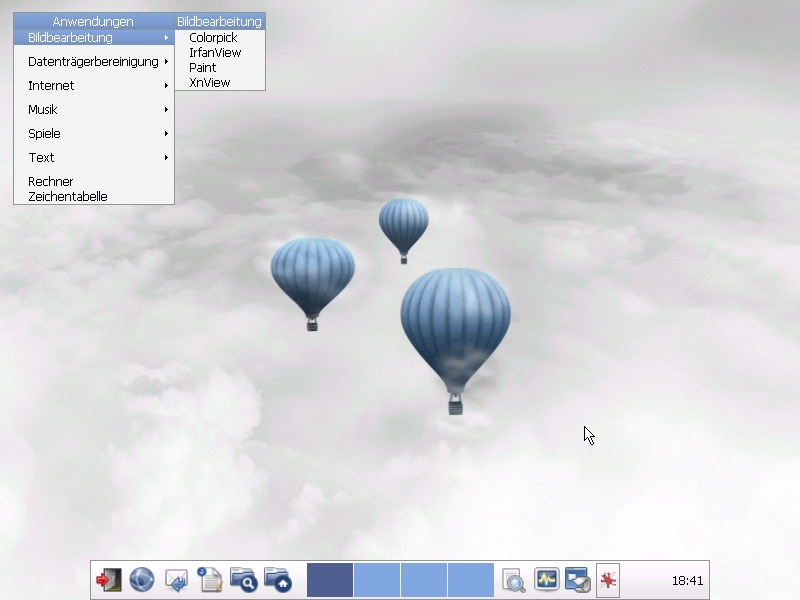Click the Anwendungen menu title
Image resolution: width=800 pixels, height=600 pixels.
point(93,21)
